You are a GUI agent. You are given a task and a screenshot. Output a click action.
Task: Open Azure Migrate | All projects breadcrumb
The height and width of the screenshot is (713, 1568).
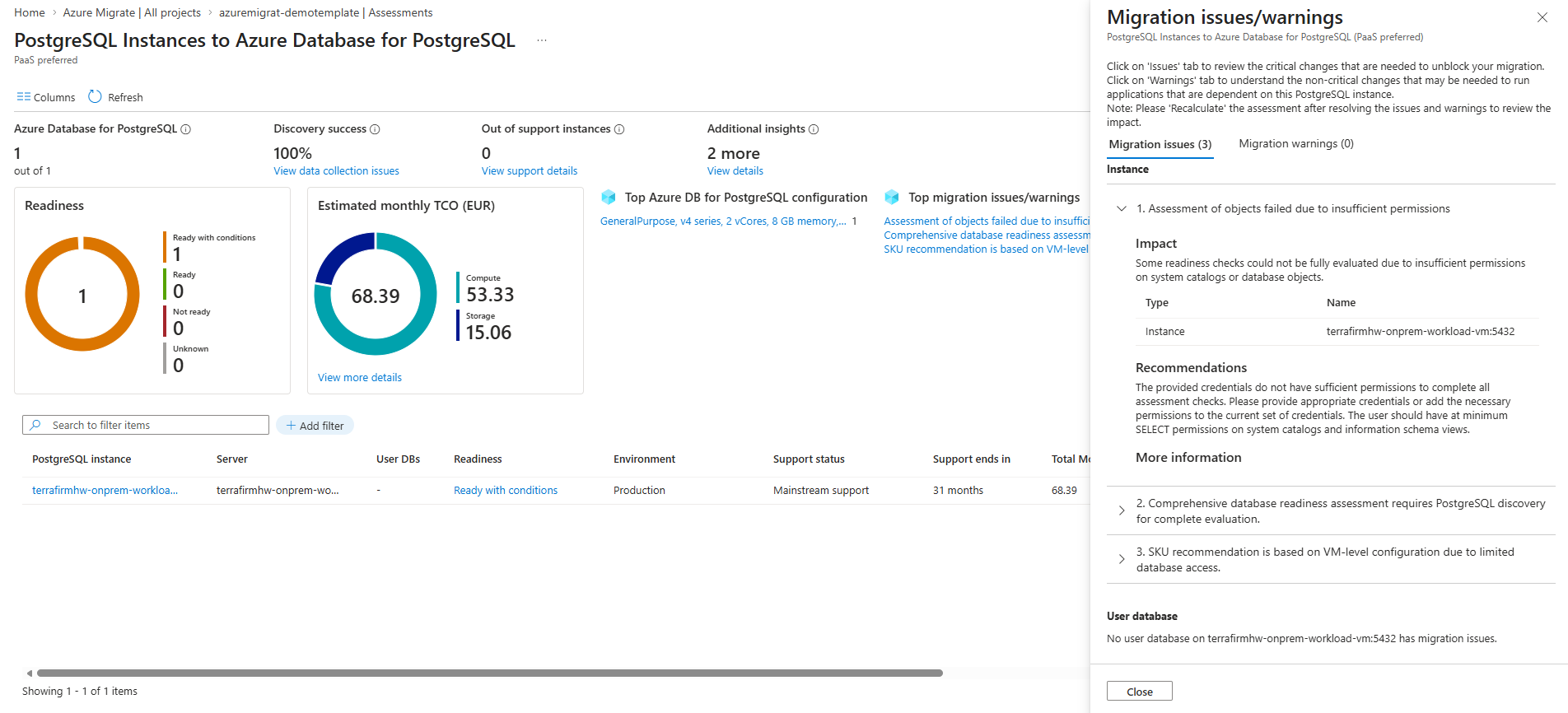coord(132,12)
